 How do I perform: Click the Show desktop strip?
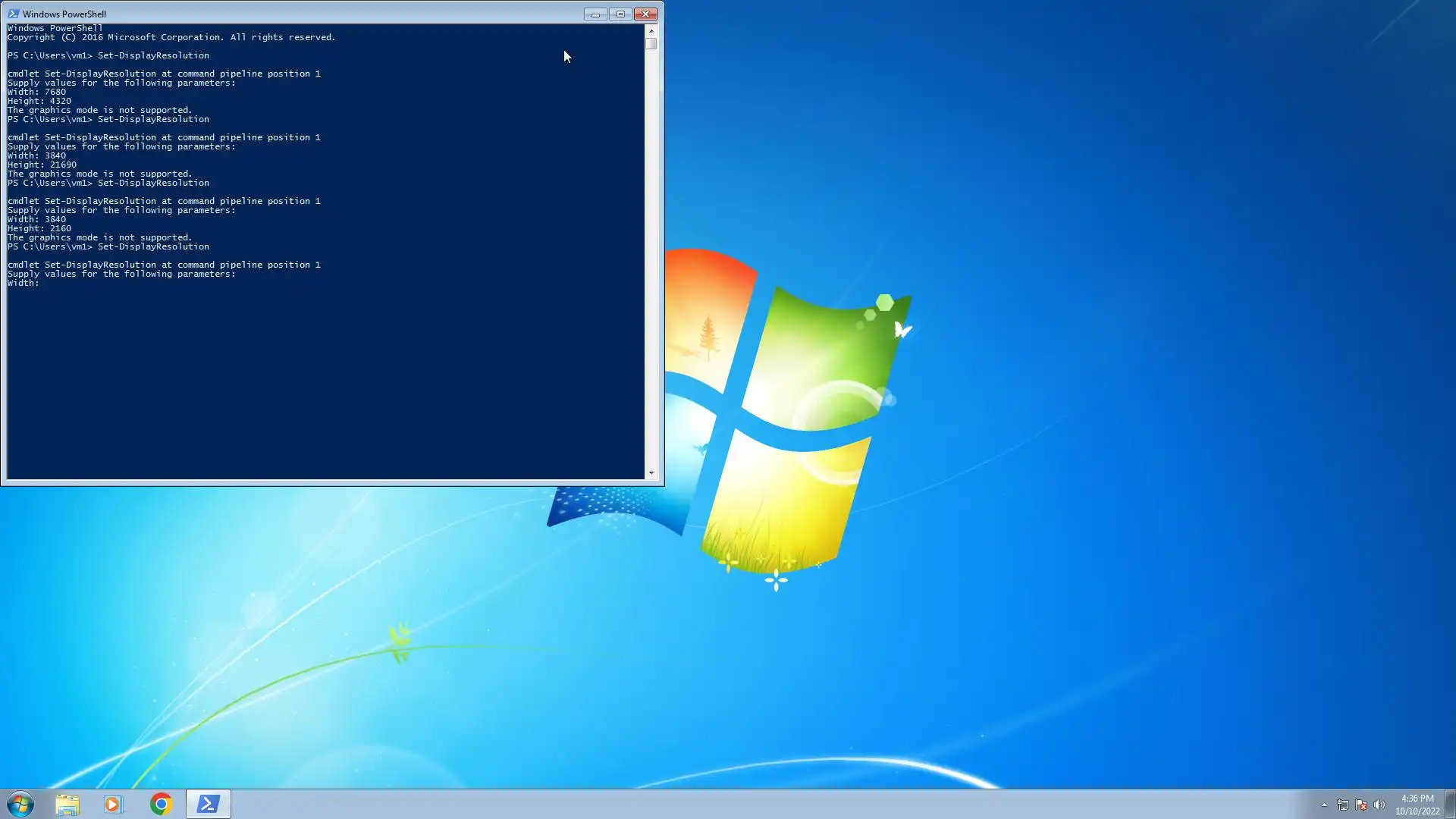tap(1450, 804)
